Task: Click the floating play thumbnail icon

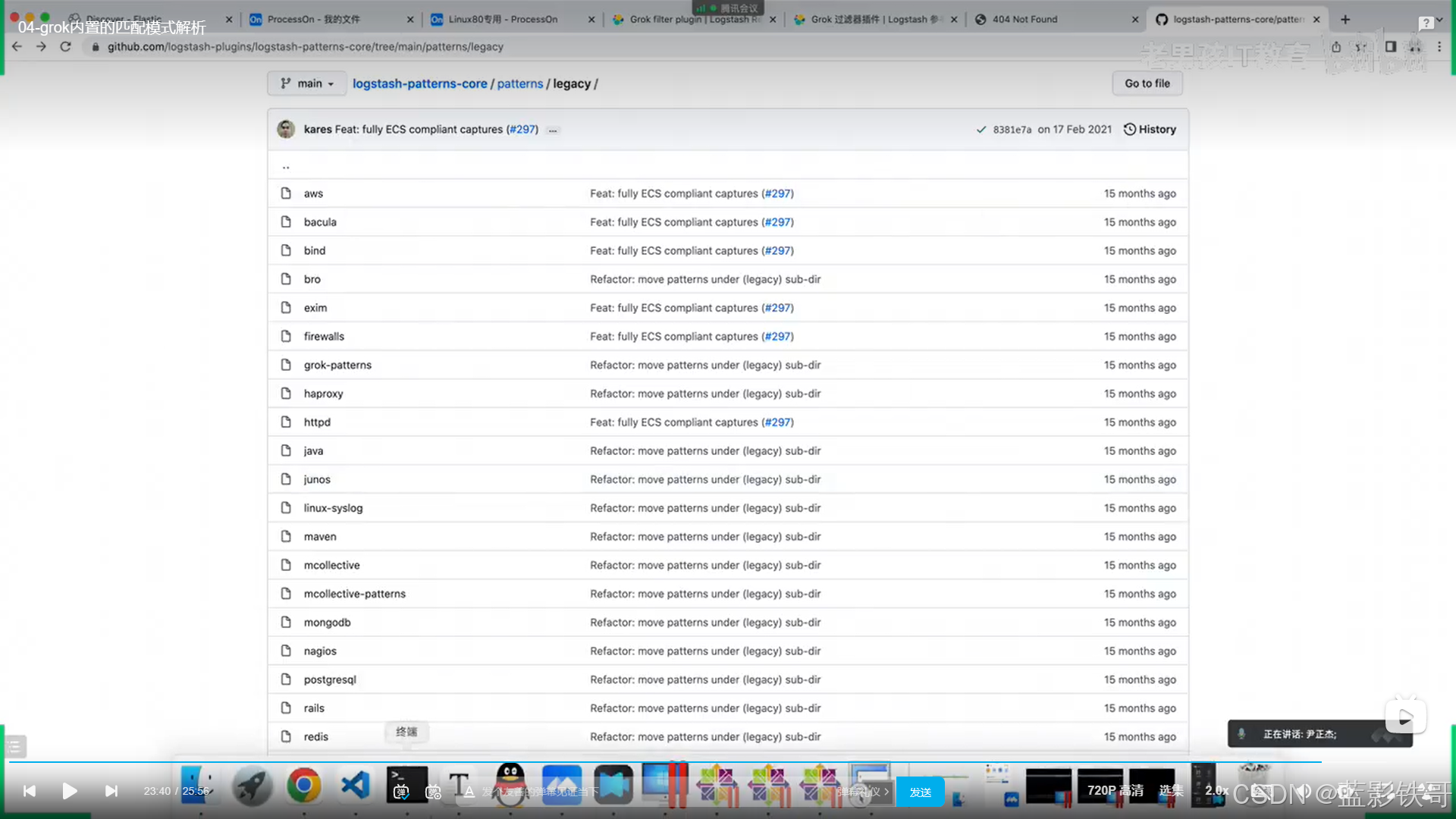Action: (1405, 717)
